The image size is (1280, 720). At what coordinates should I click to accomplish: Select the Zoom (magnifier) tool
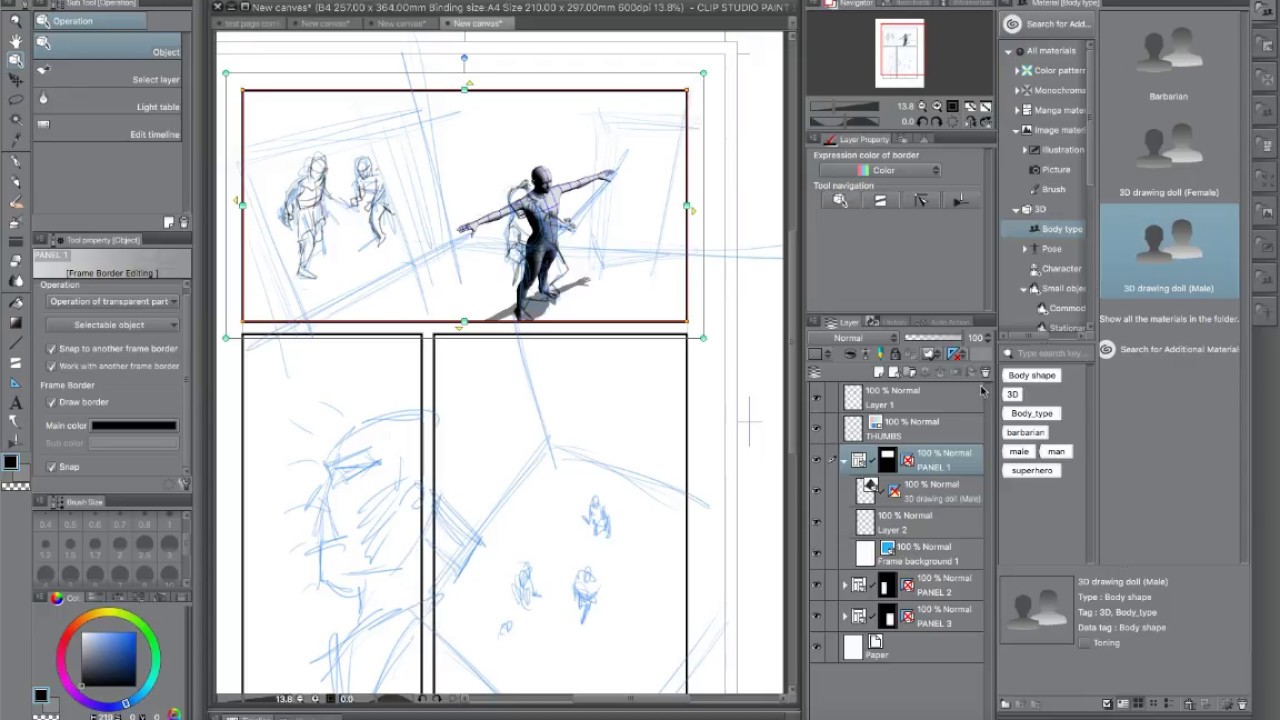point(15,22)
